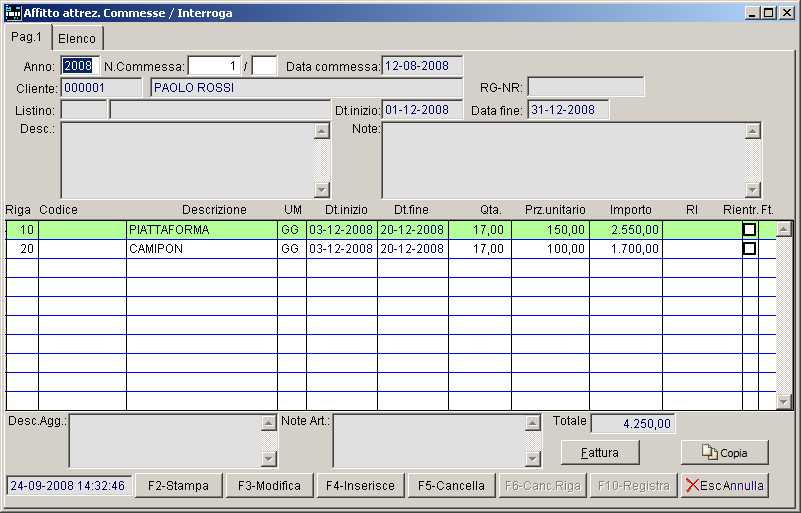This screenshot has width=801, height=513.
Task: Click the Anno field showing 2008
Action: [x=79, y=66]
